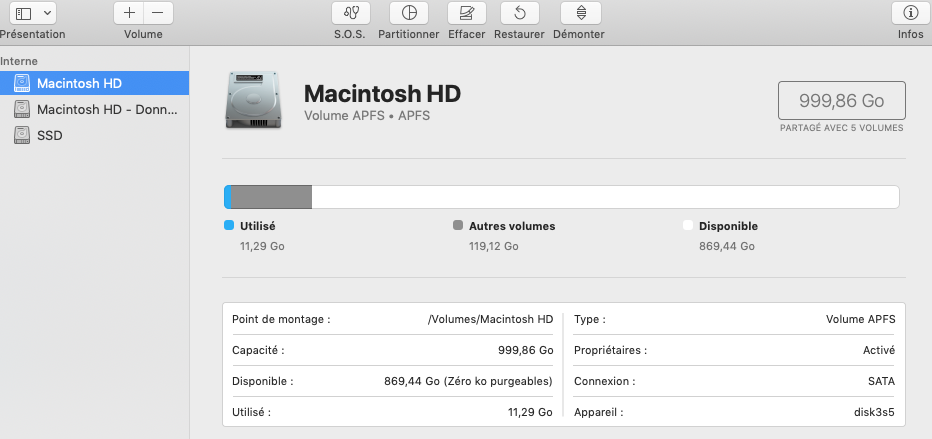Screen dimensions: 932x439
Task: Click the Point de montage label
Action: [281, 320]
